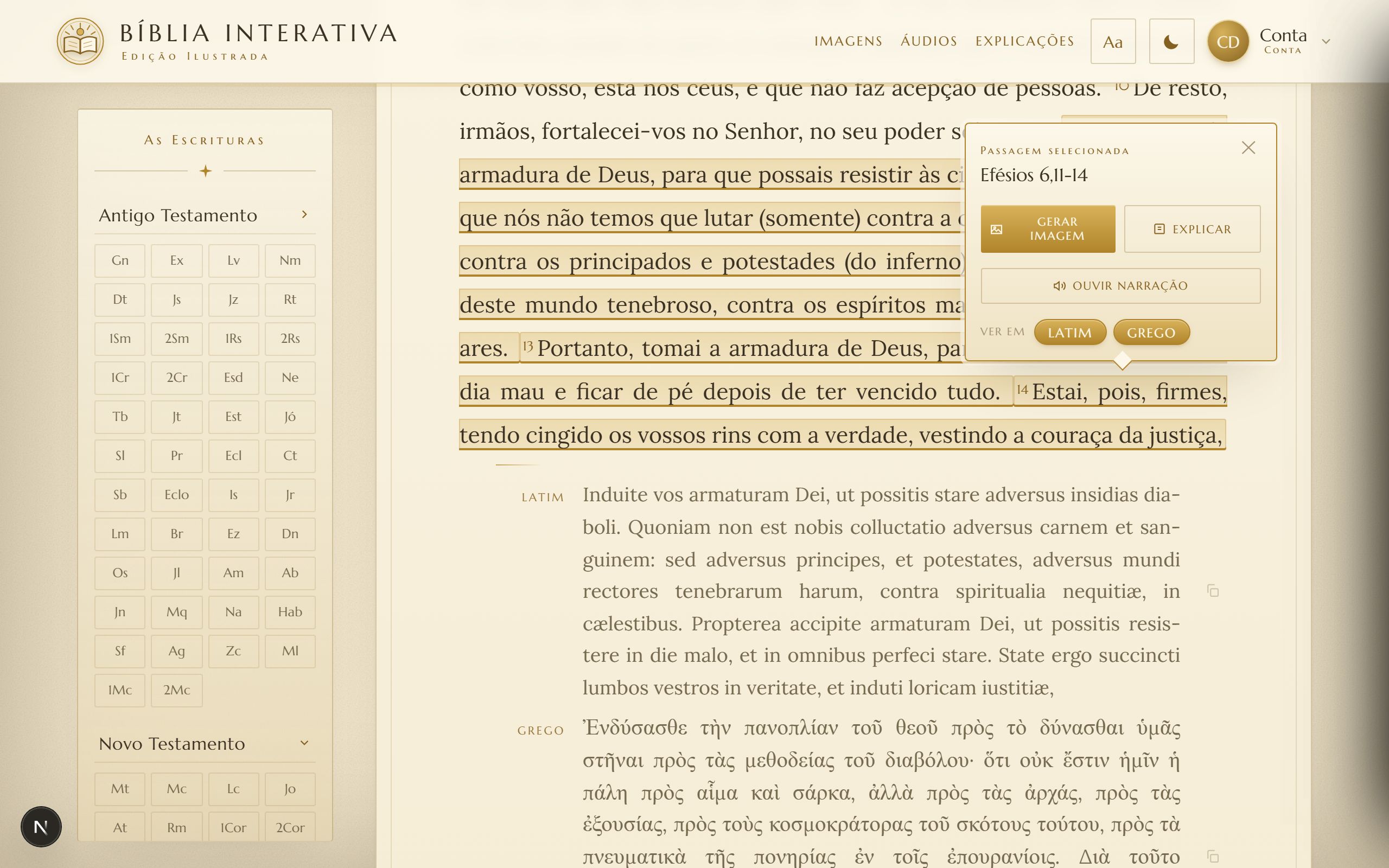Select the Lc book

(x=234, y=789)
